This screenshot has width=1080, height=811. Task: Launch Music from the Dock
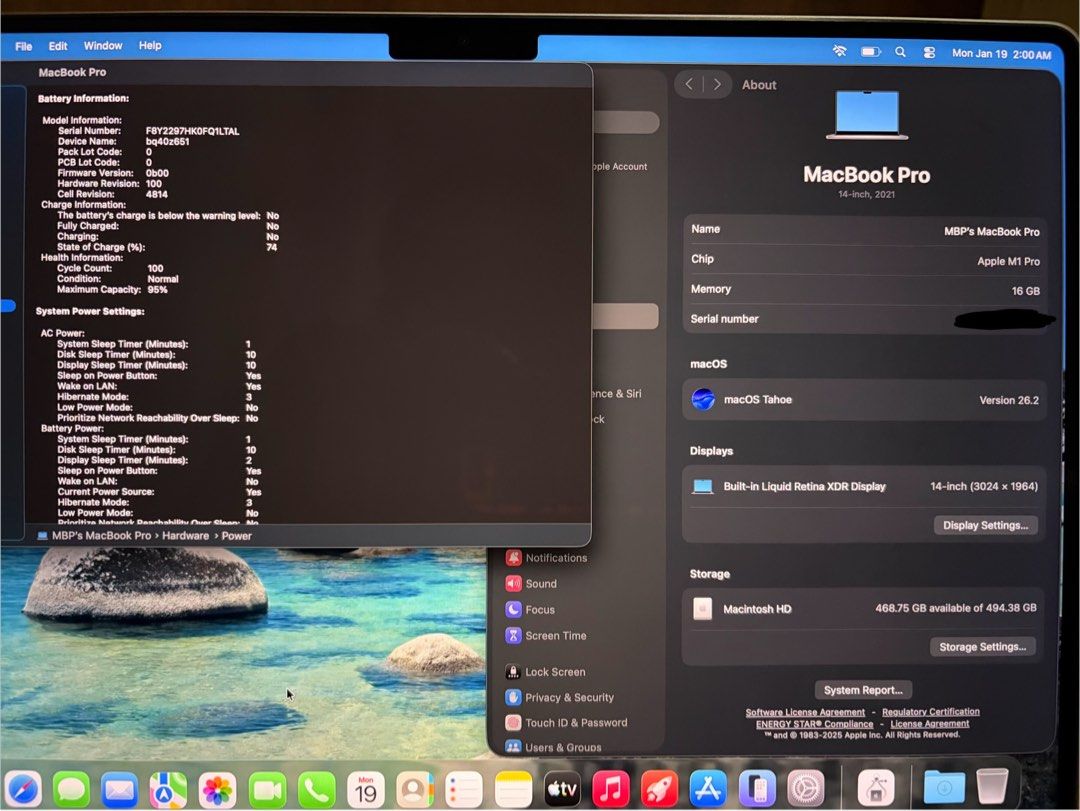pyautogui.click(x=612, y=787)
